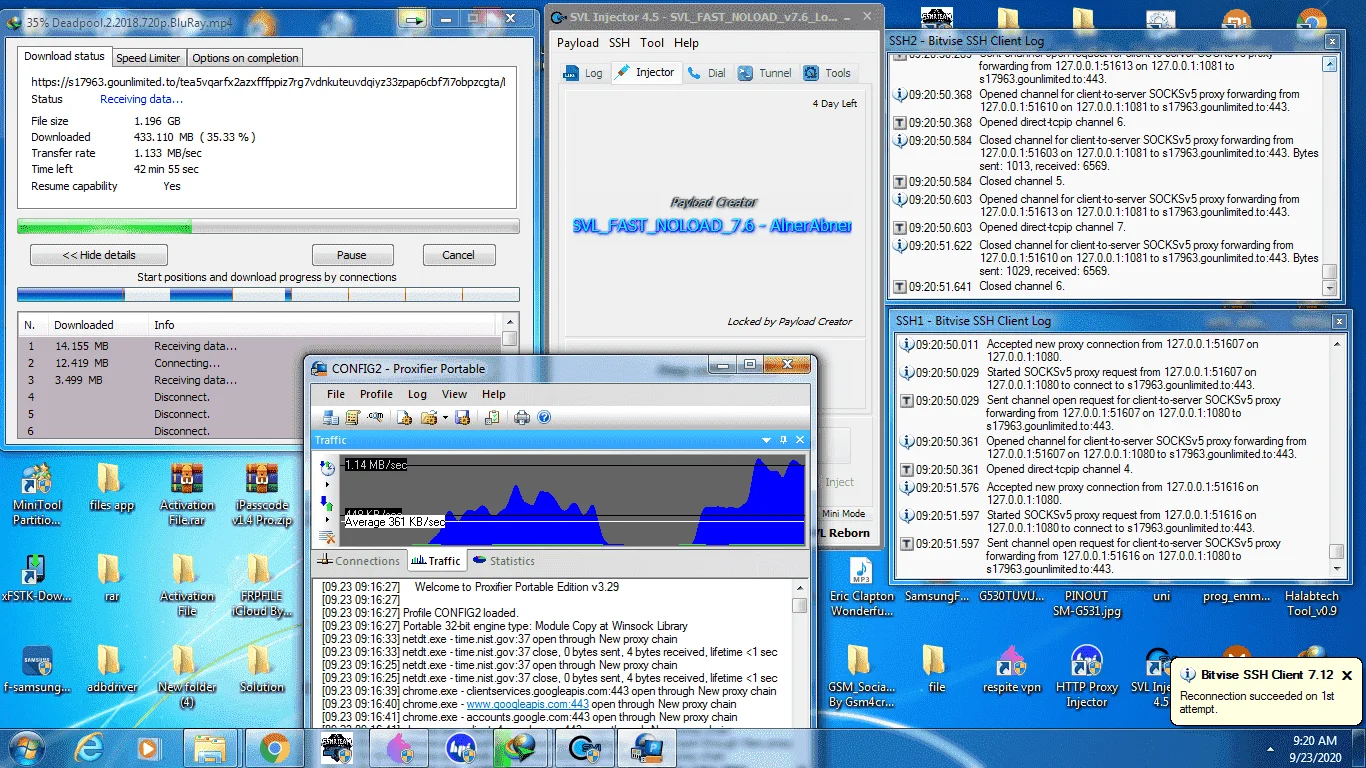Image resolution: width=1366 pixels, height=768 pixels.
Task: Click the Proxifier open profile folder icon
Action: point(428,417)
